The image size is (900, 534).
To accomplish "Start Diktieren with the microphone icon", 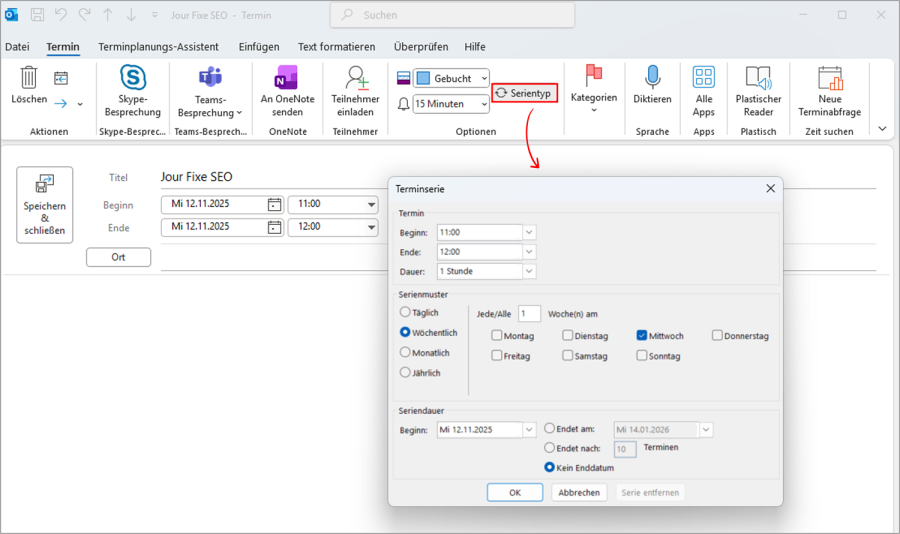I will click(653, 76).
